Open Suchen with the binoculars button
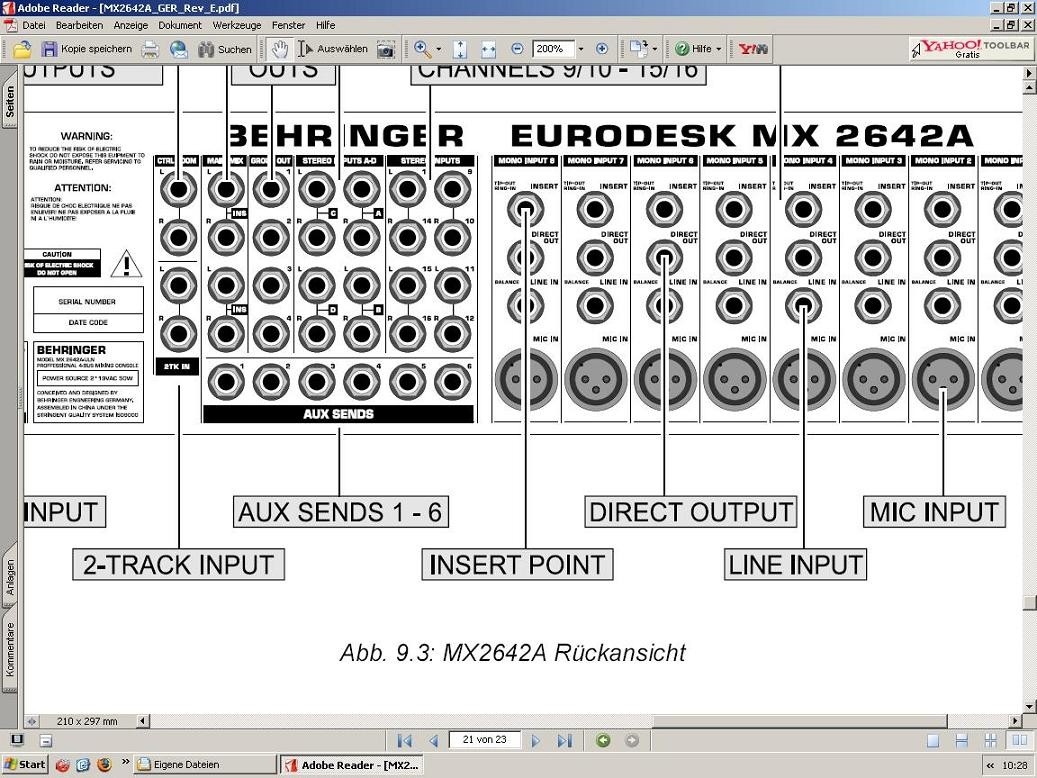 (x=225, y=49)
